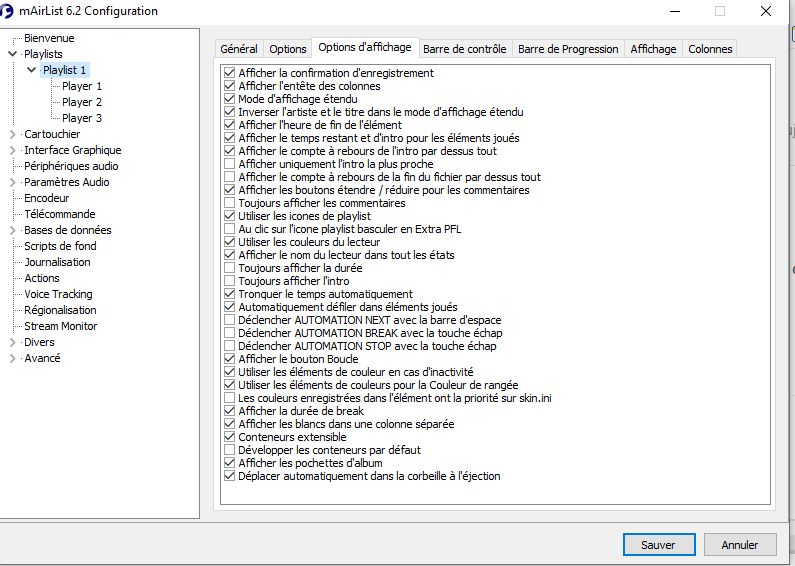This screenshot has width=795, height=566.
Task: Expand the Bases de données node
Action: 13,230
